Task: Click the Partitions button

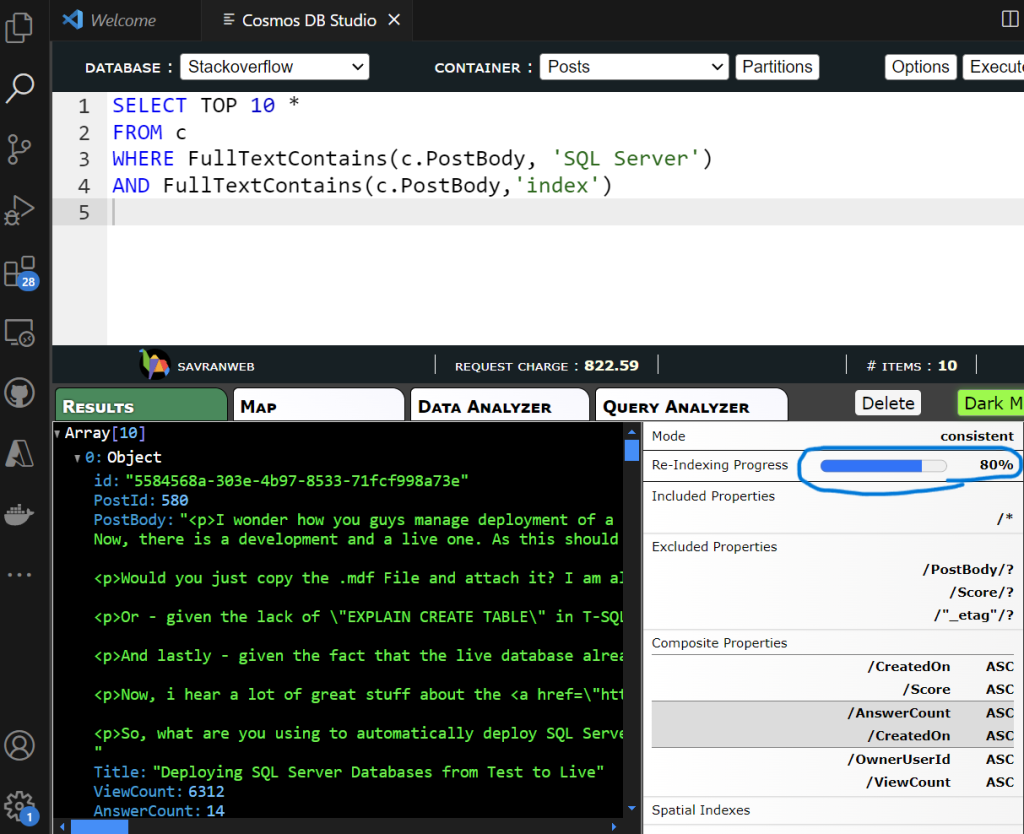Action: tap(776, 67)
